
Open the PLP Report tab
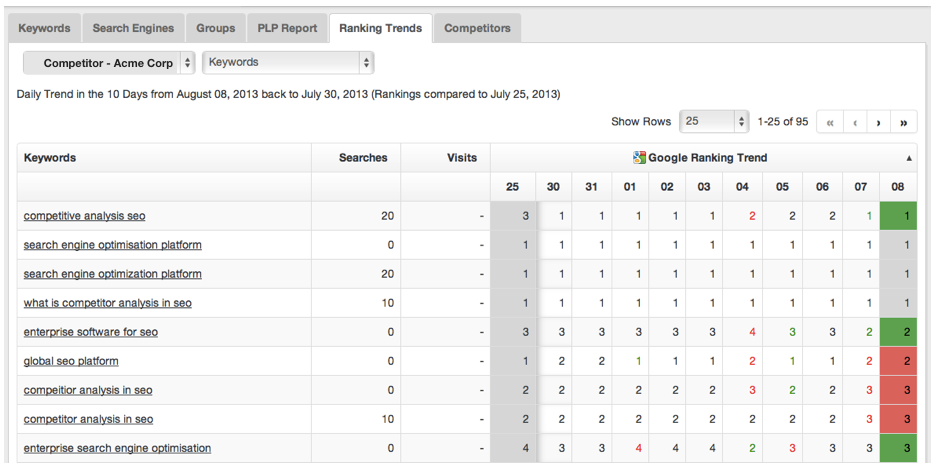tap(287, 28)
